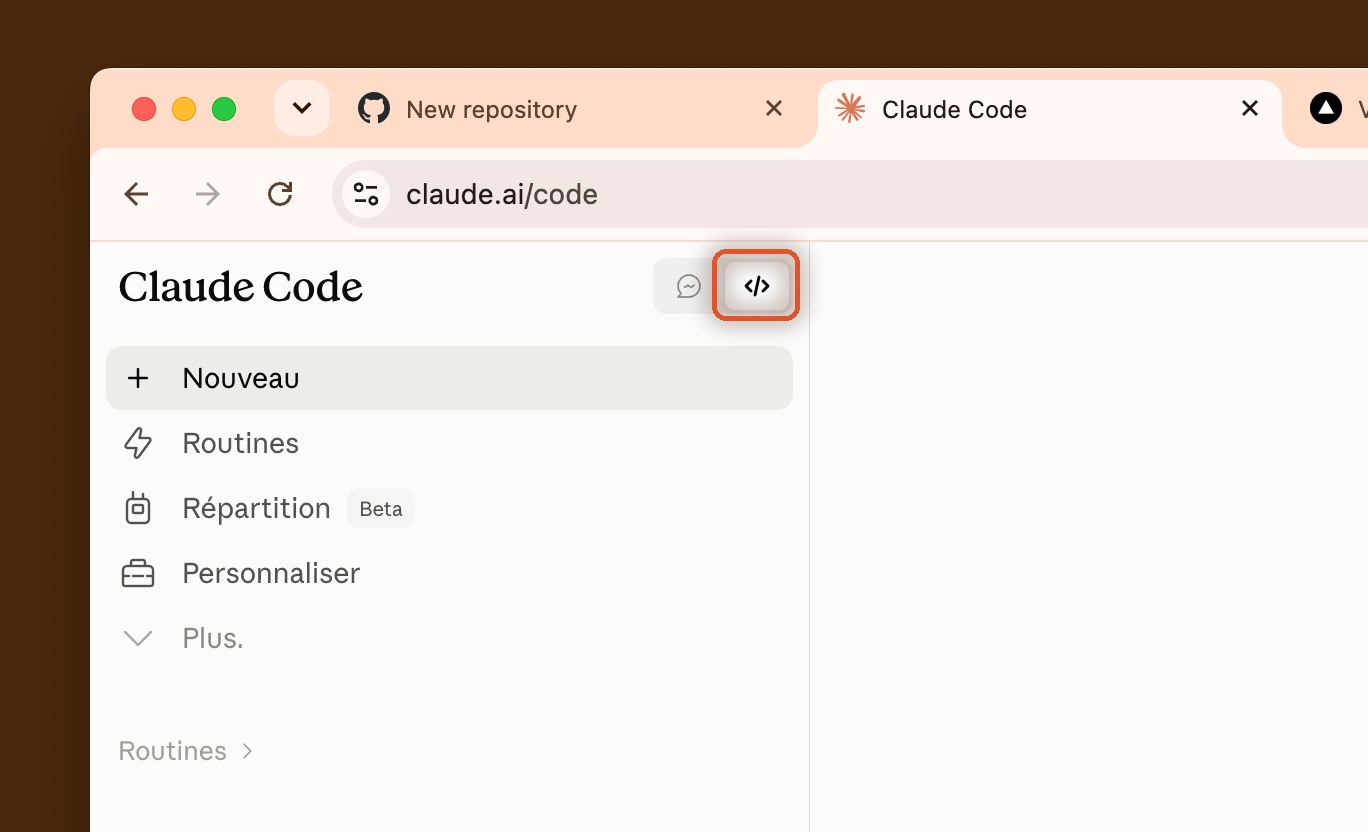
Task: Click the lightning bolt Routines icon
Action: [138, 443]
